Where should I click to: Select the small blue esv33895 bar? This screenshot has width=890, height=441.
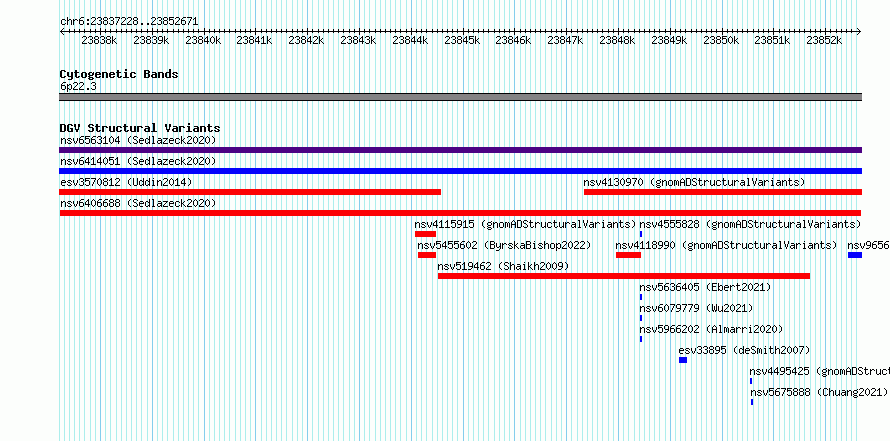click(683, 360)
